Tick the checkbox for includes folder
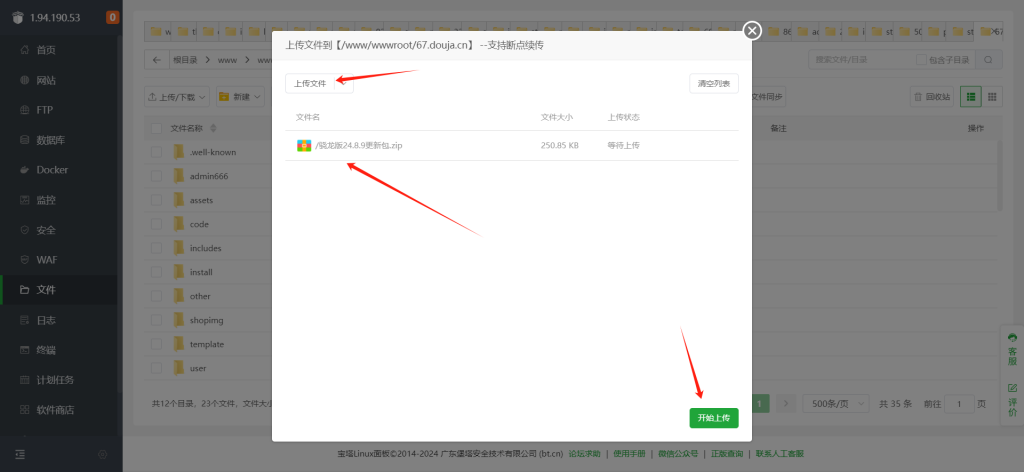This screenshot has height=472, width=1024. click(156, 248)
